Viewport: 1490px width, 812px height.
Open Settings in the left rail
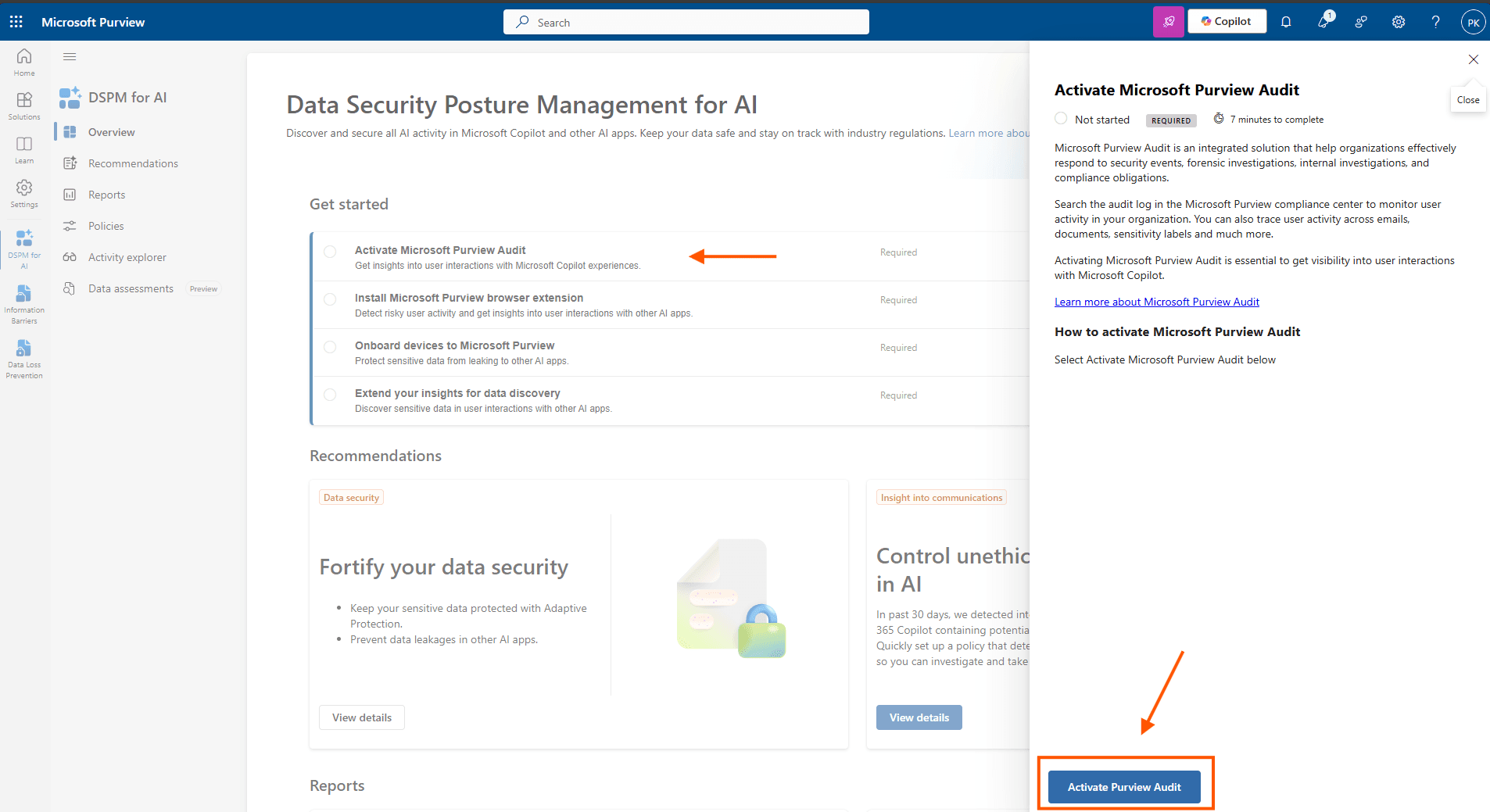[x=24, y=193]
